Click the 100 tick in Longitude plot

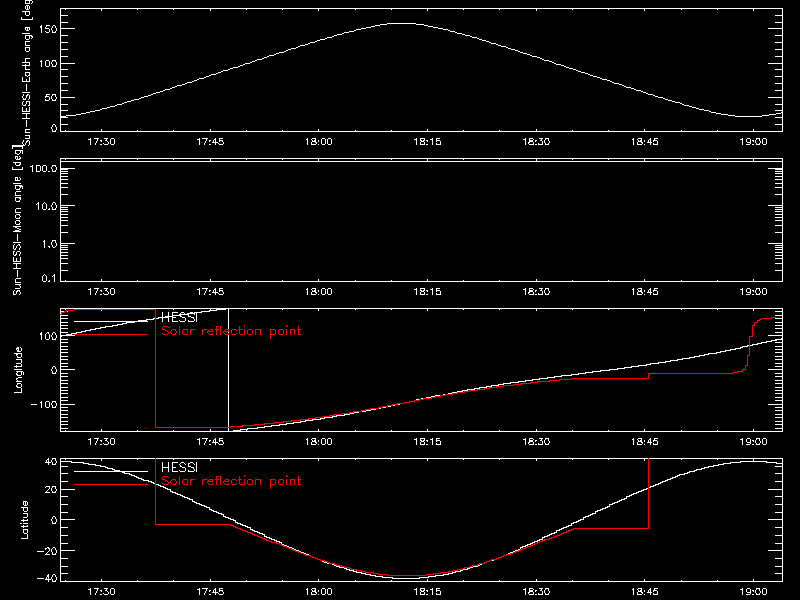tap(47, 336)
